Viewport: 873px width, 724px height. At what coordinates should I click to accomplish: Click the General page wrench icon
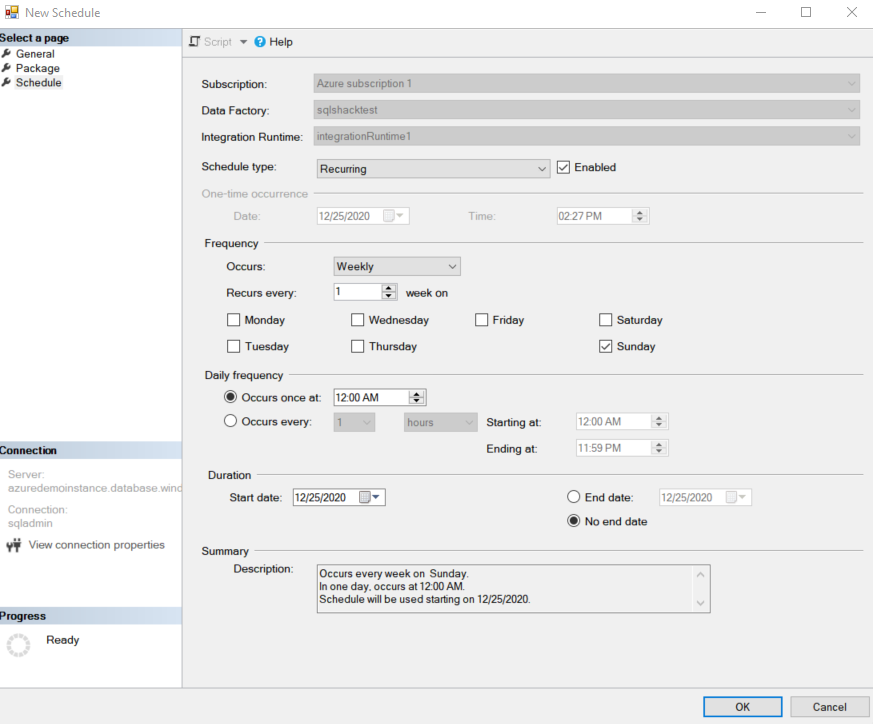point(7,54)
